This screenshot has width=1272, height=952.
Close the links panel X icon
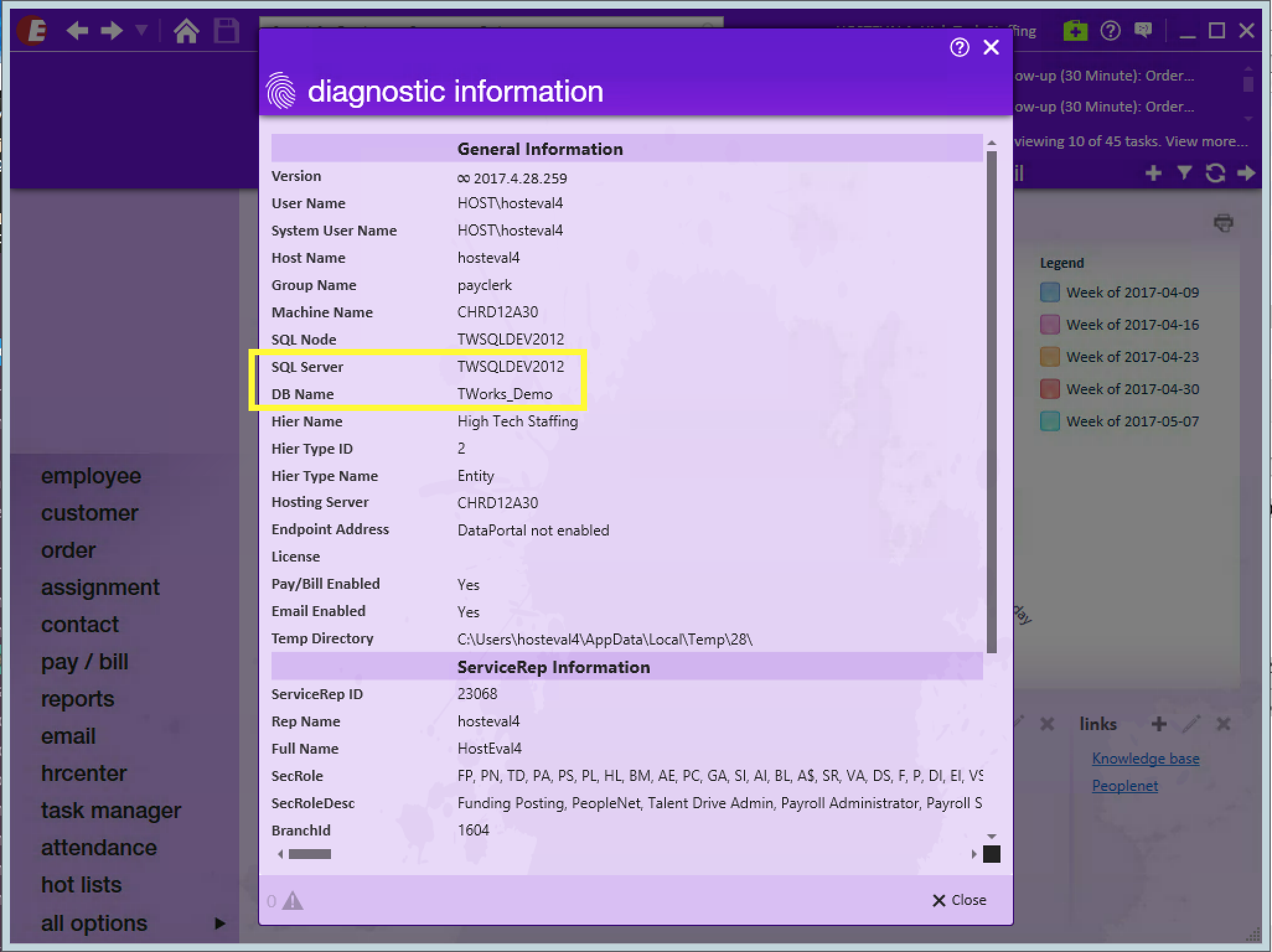(1224, 724)
